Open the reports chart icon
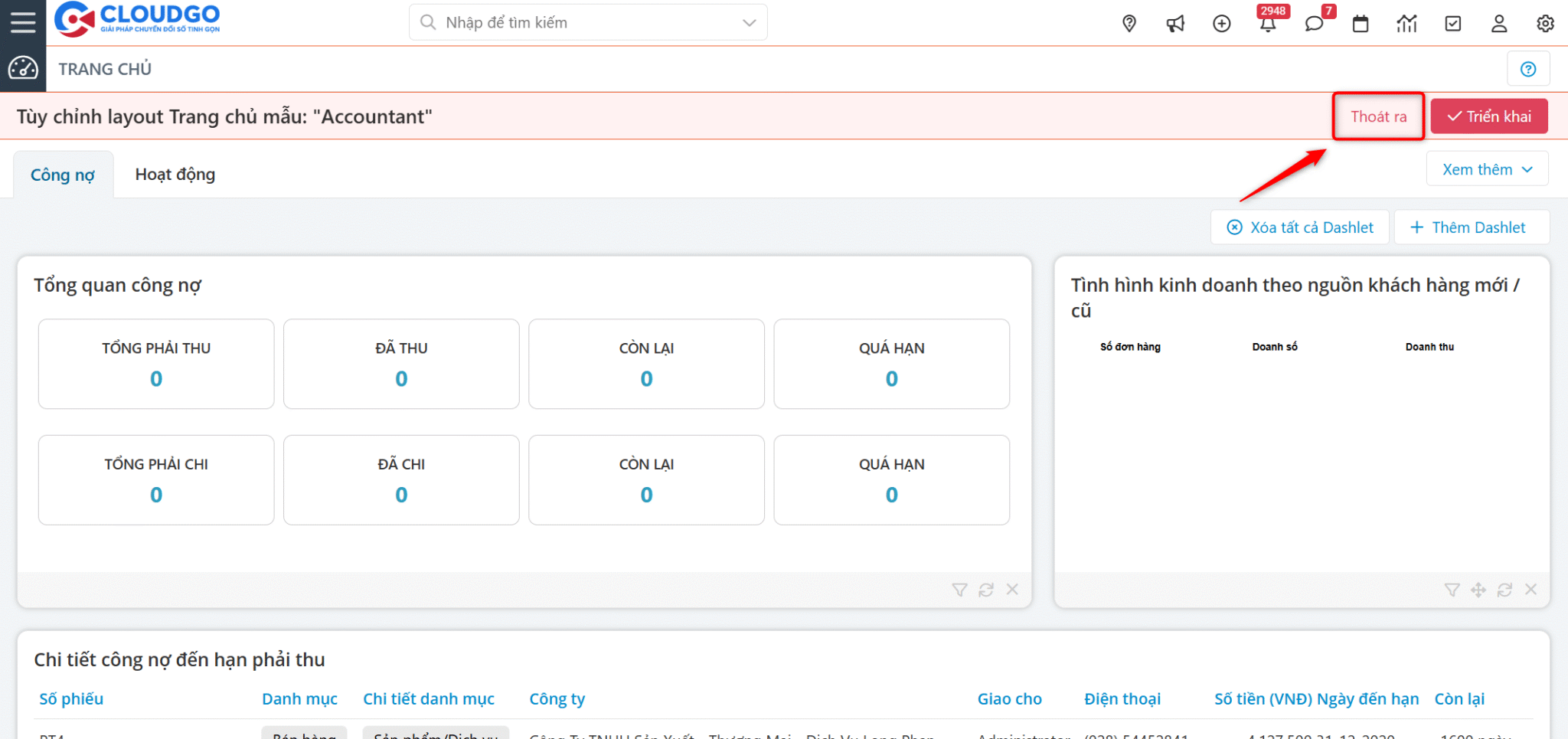 coord(1406,24)
